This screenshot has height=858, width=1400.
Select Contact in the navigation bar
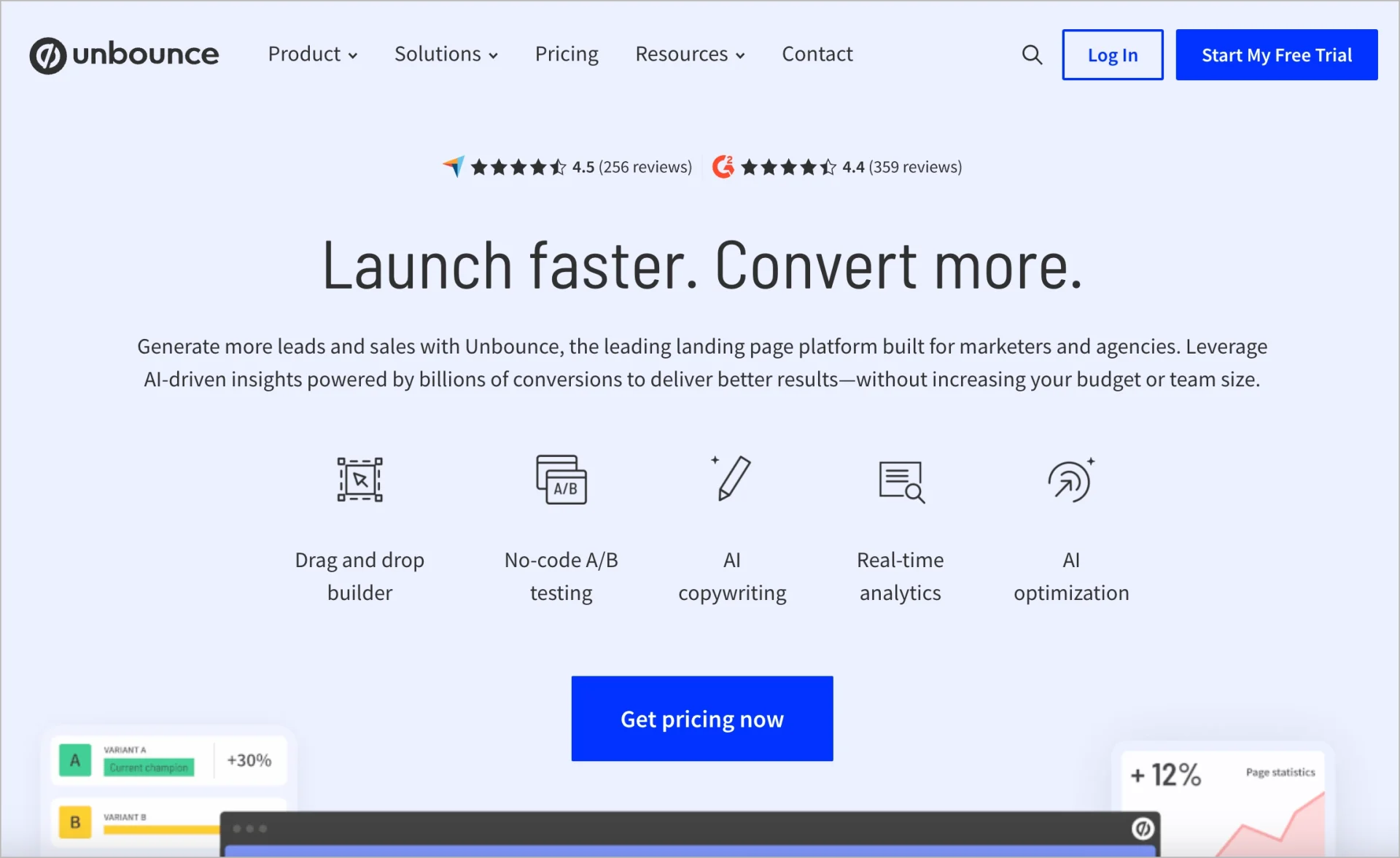(x=817, y=54)
